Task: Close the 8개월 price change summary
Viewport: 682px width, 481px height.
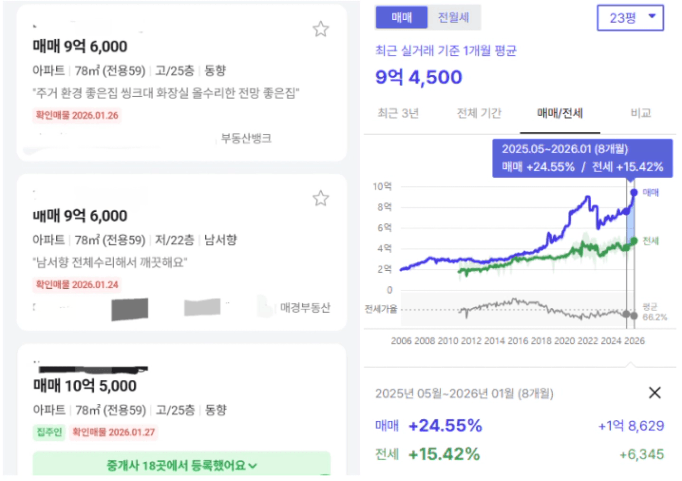Action: 654,393
